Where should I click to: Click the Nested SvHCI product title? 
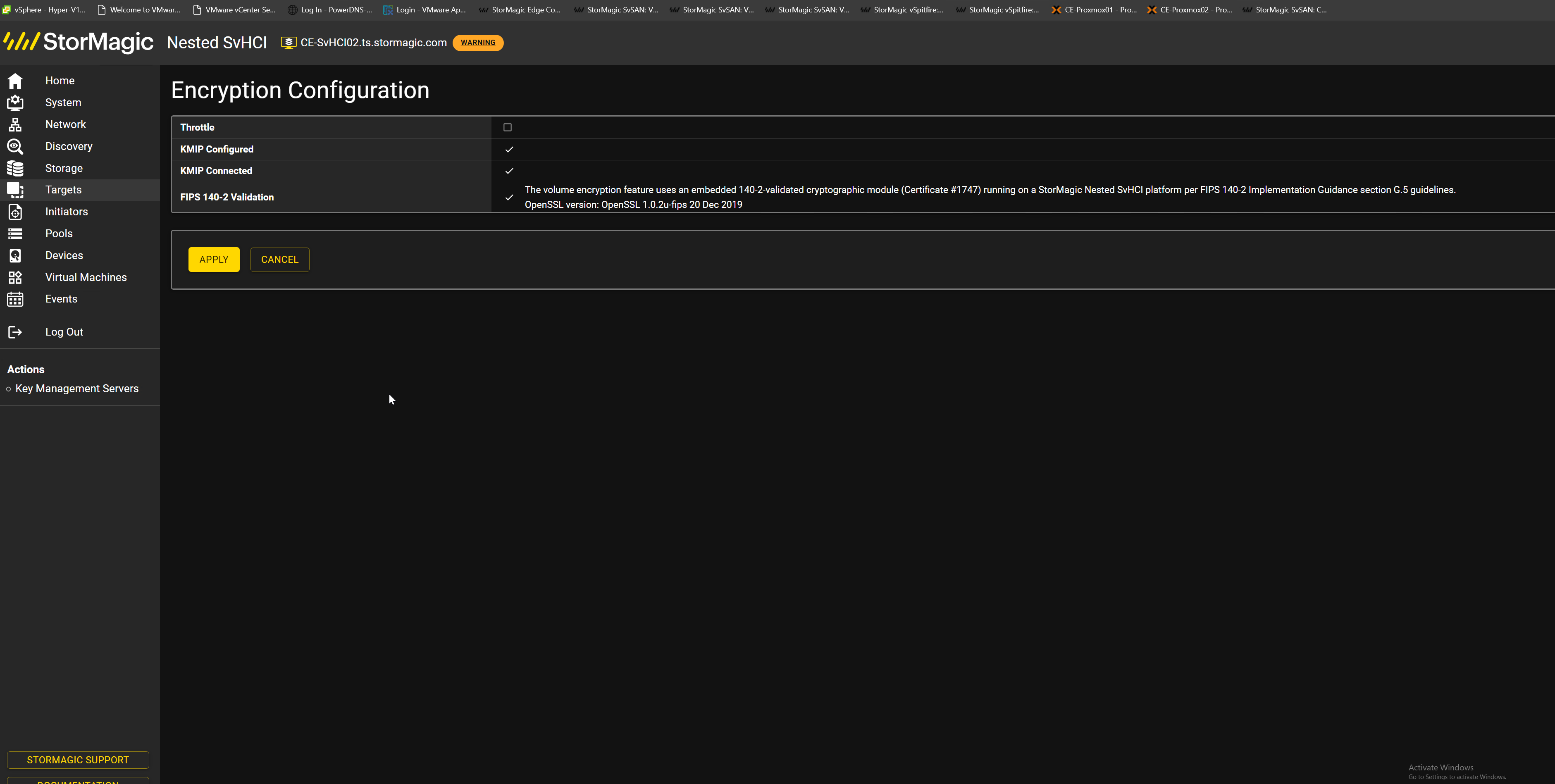pos(217,43)
